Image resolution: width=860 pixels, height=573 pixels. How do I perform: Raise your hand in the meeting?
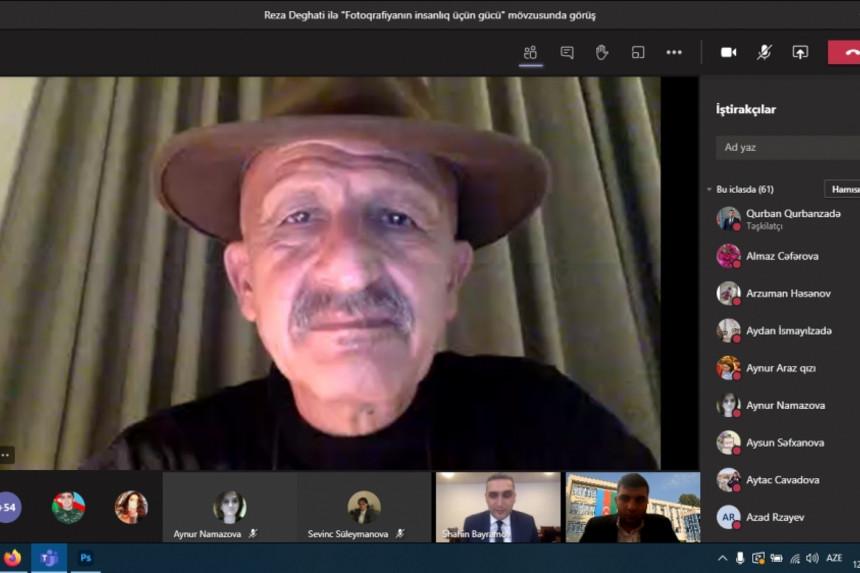(x=602, y=52)
